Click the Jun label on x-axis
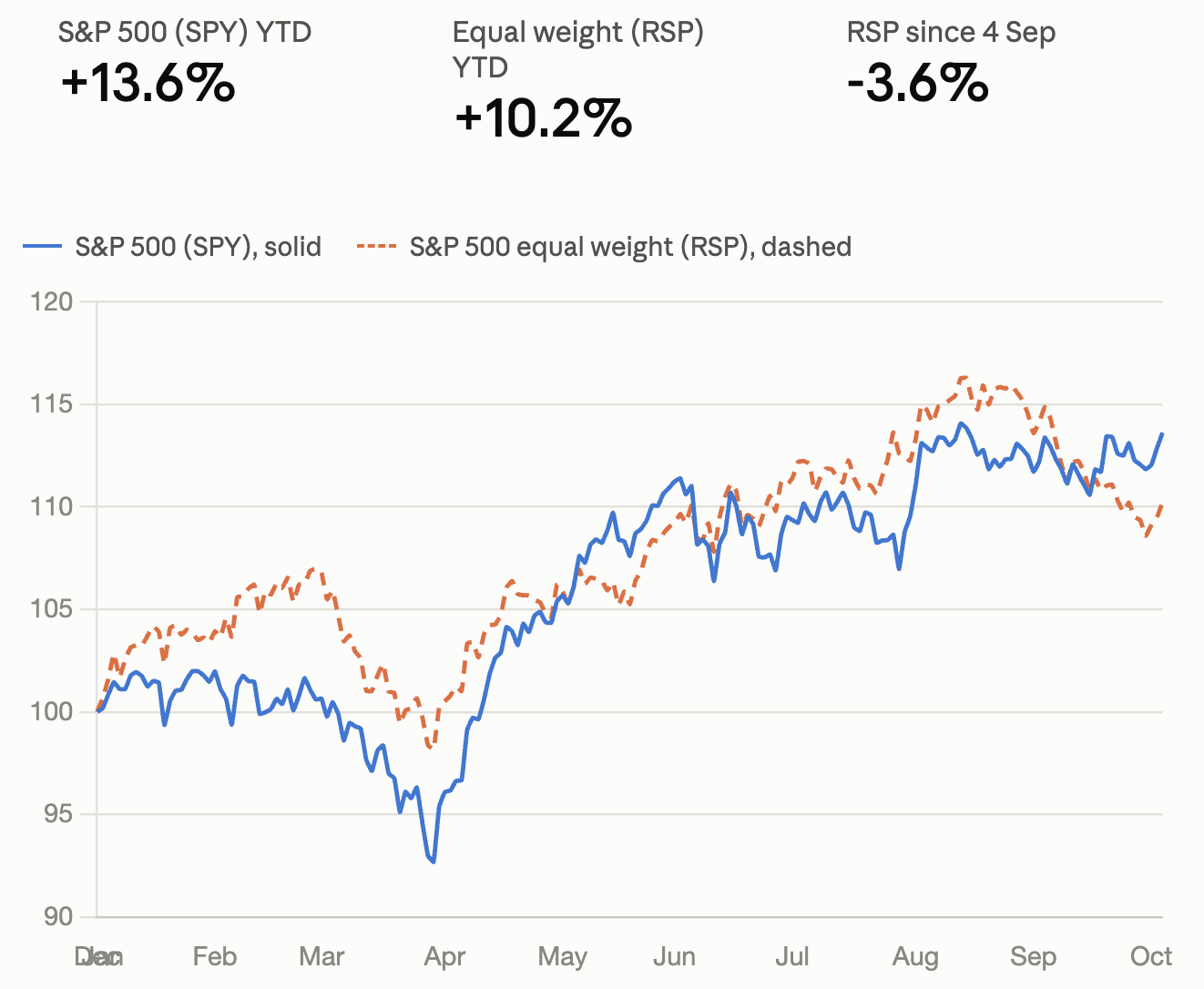The height and width of the screenshot is (989, 1204). (x=674, y=956)
